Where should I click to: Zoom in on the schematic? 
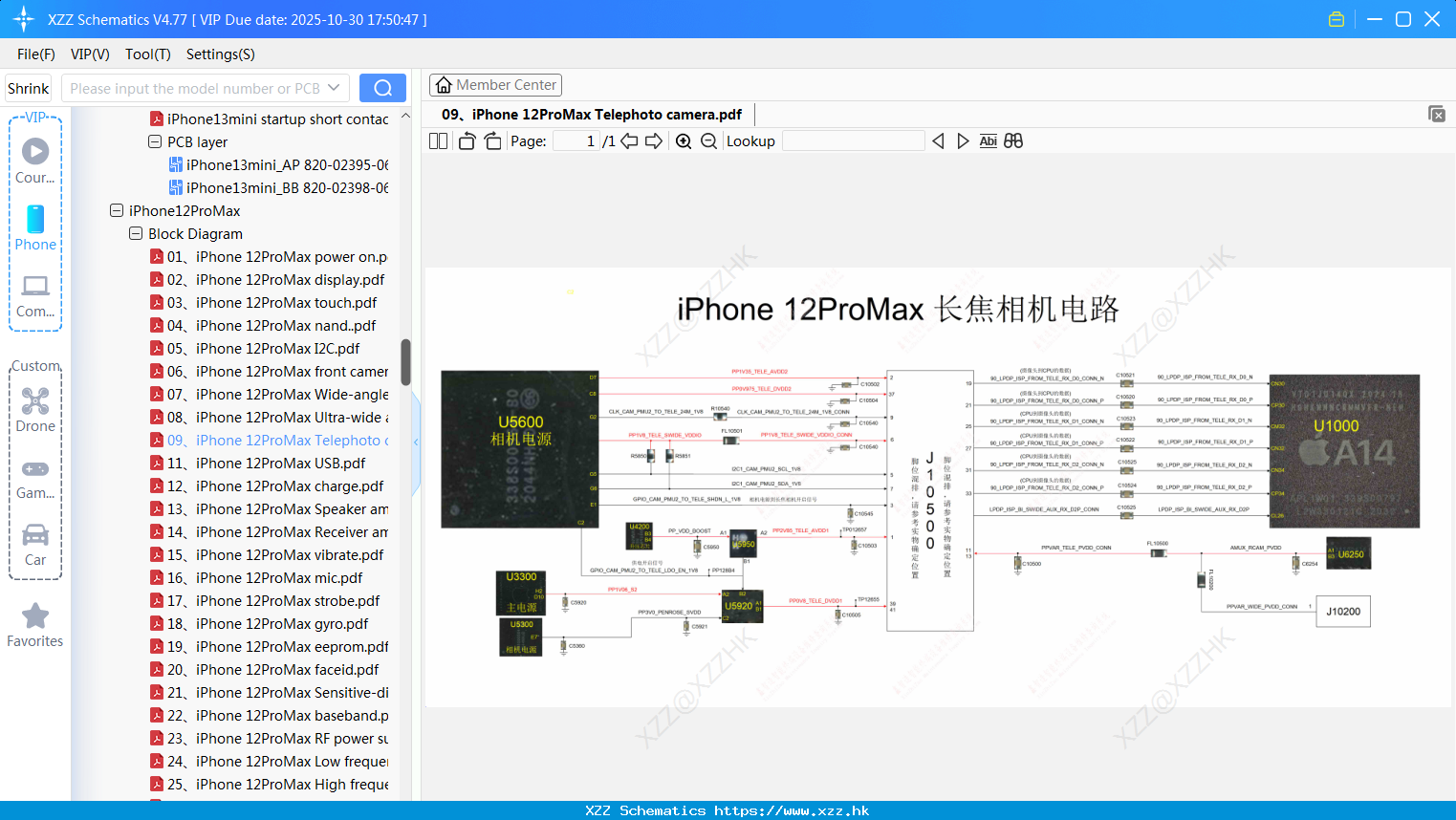point(684,140)
